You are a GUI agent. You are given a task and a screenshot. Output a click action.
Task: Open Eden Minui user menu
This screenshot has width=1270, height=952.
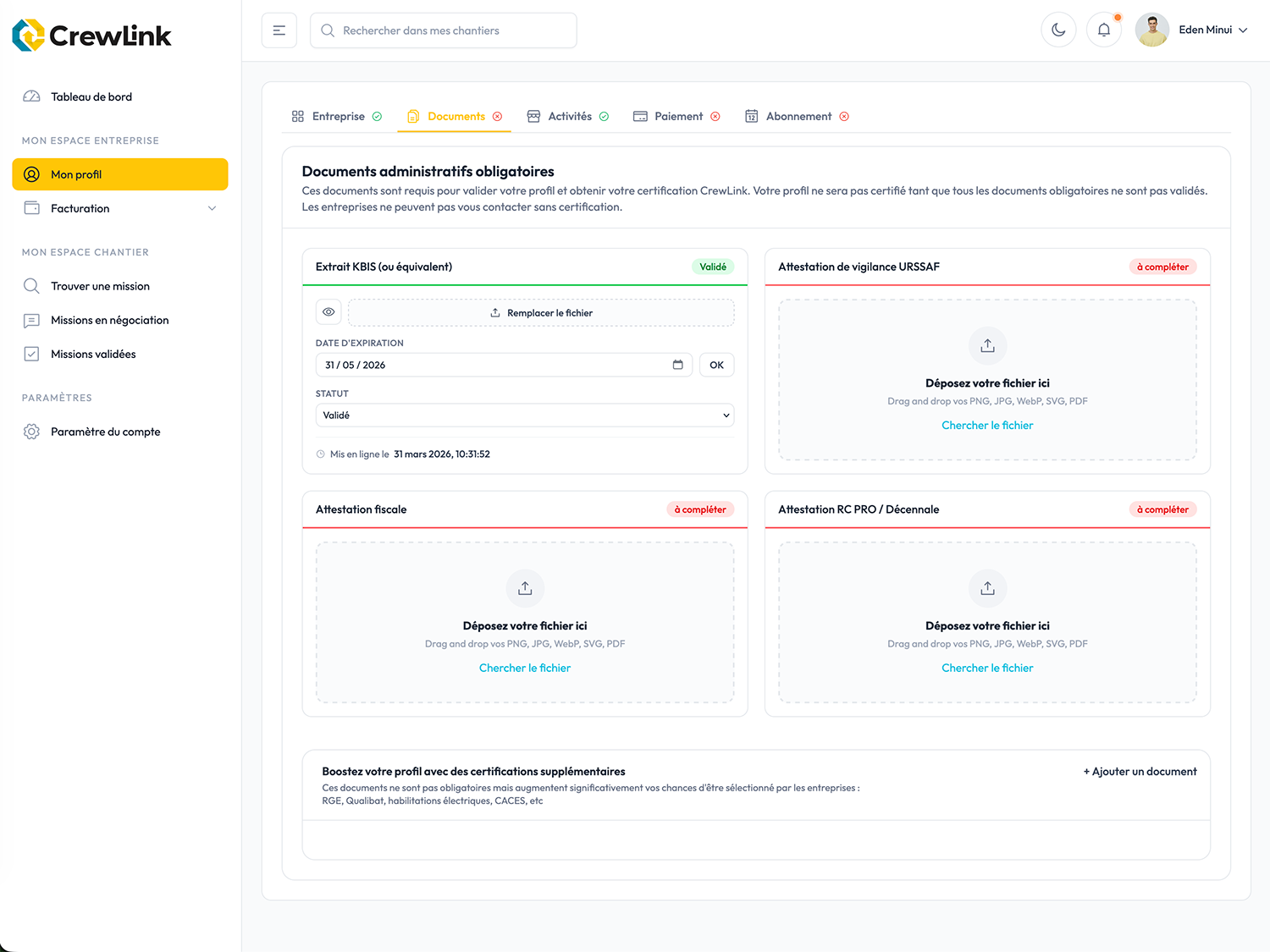coord(1192,30)
